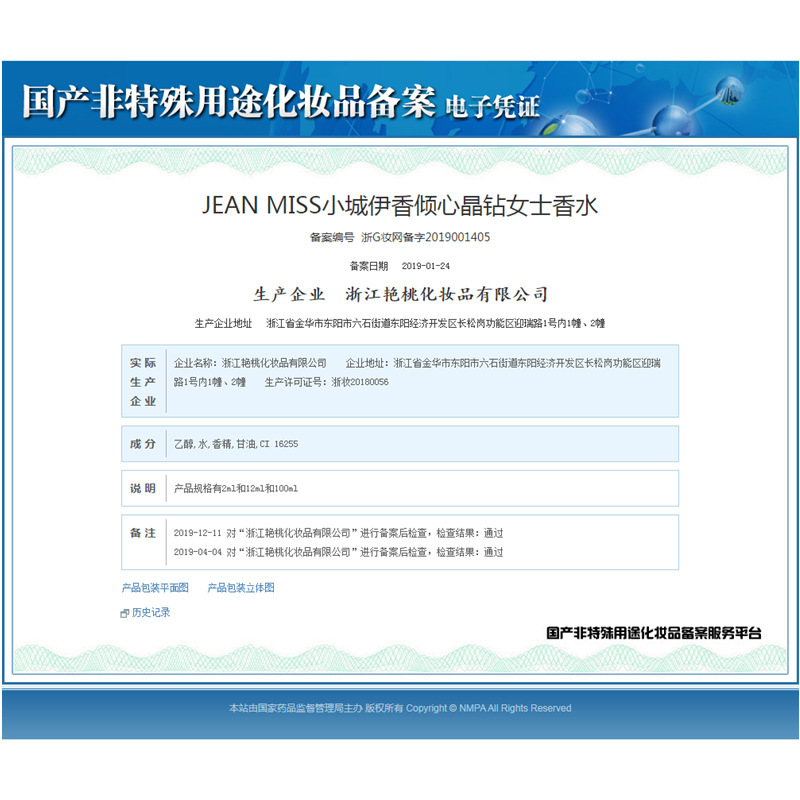Click the 生产企业 浙江艳桃化妆品有限公司 heading

[x=401, y=294]
